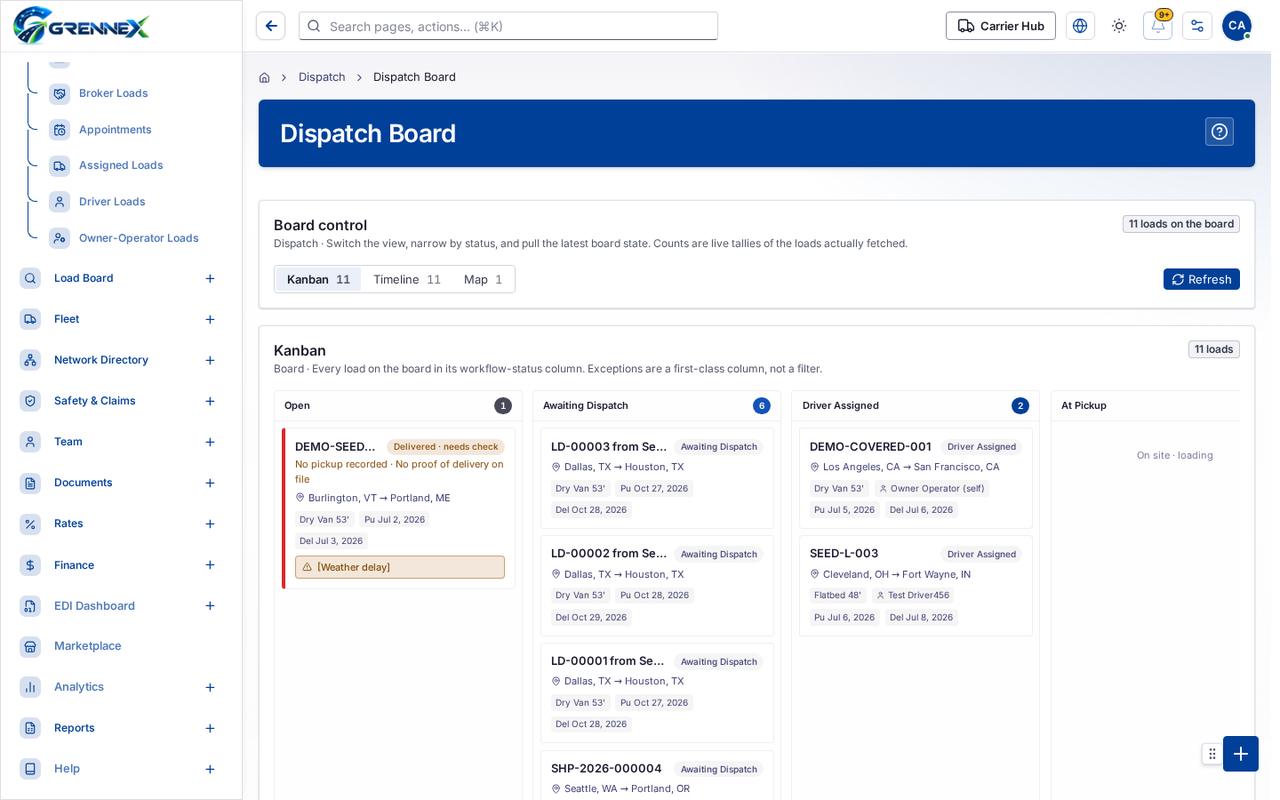Expand the Safety & Claims section
The height and width of the screenshot is (800, 1280).
coord(210,401)
